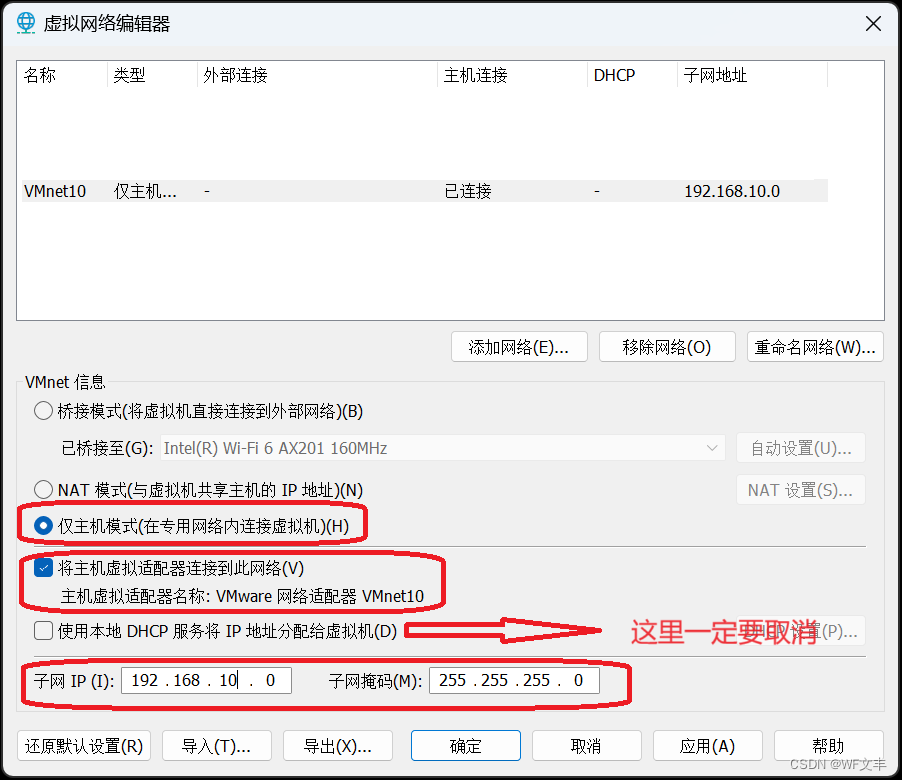
Task: Enable 使用本地 DHCP 服务 checkbox
Action: [x=42, y=630]
